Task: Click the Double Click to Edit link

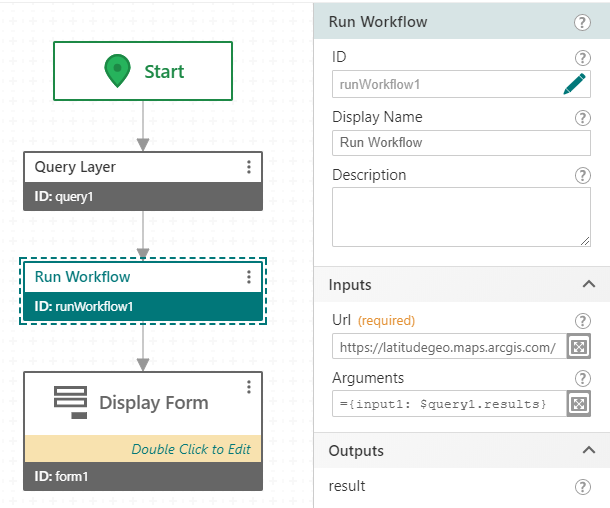Action: 192,449
